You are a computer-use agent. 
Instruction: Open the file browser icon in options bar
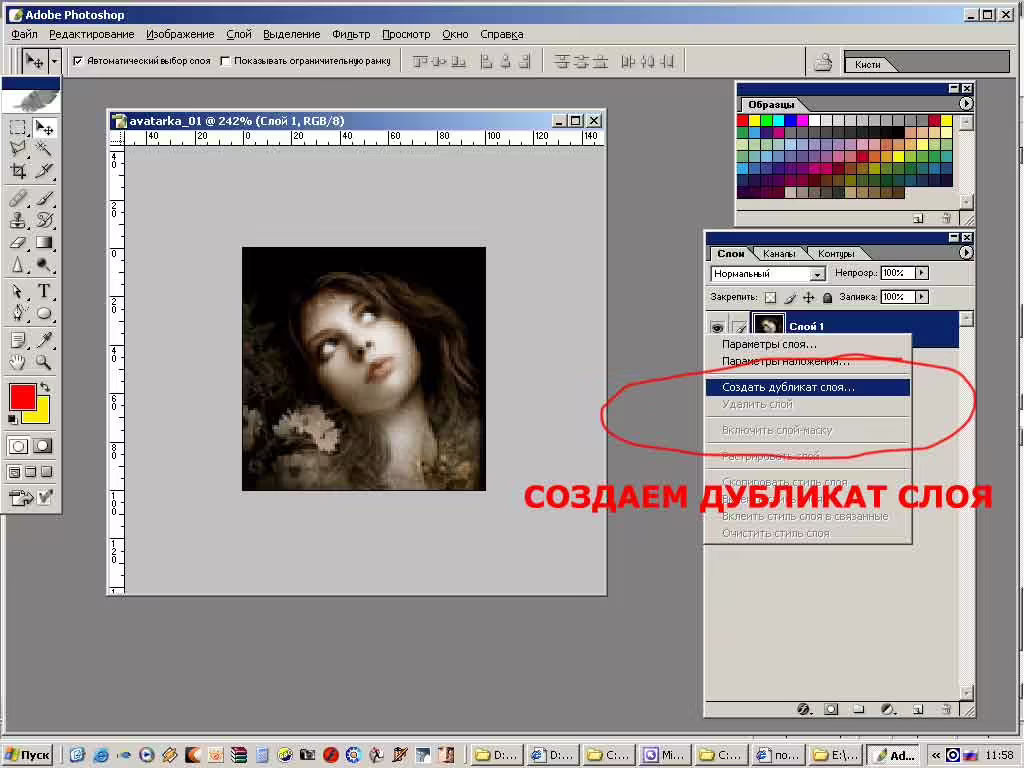[x=823, y=61]
